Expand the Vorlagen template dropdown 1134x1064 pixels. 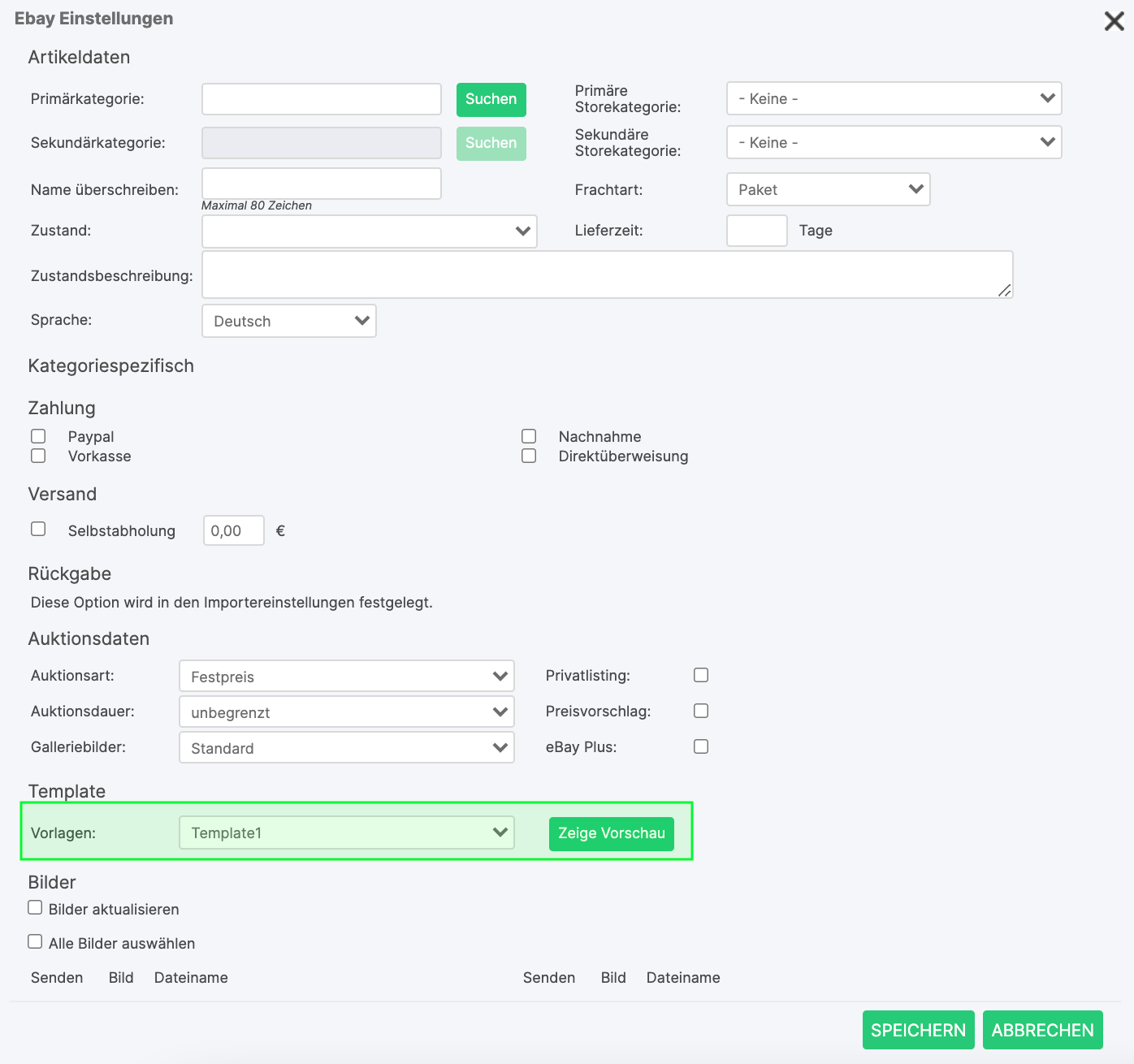coord(346,833)
